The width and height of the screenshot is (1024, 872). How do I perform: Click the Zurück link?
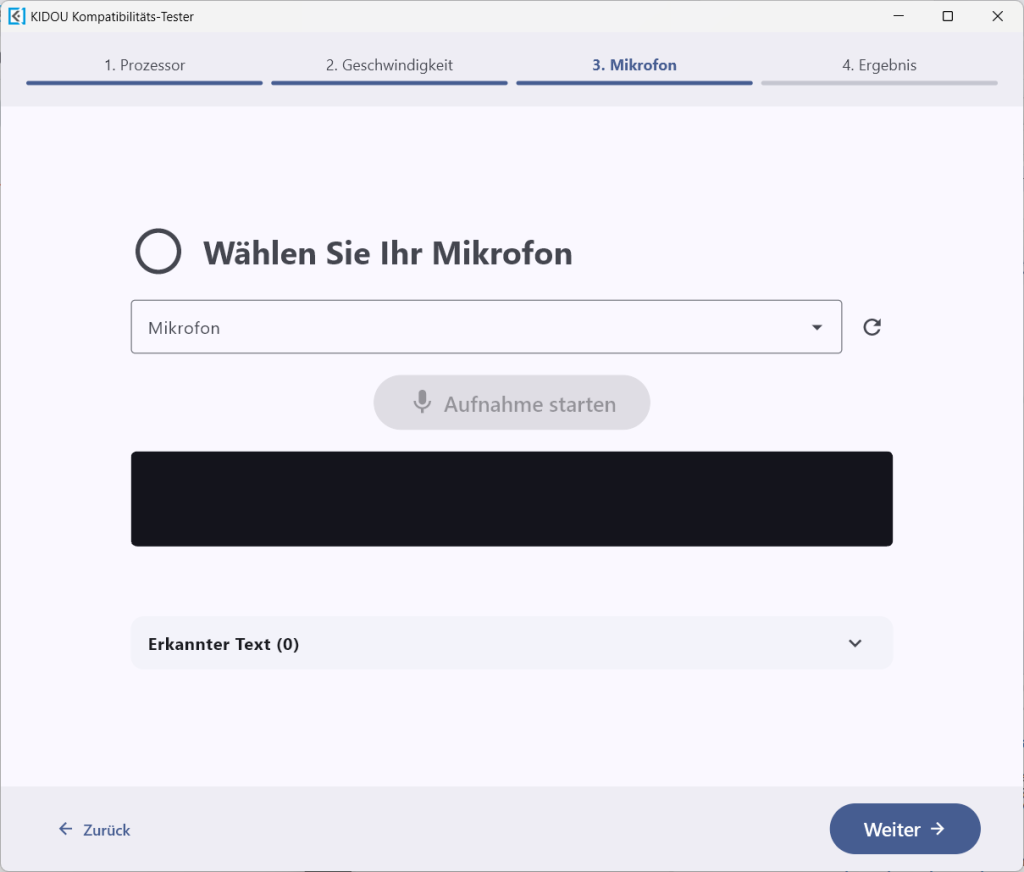pyautogui.click(x=95, y=830)
